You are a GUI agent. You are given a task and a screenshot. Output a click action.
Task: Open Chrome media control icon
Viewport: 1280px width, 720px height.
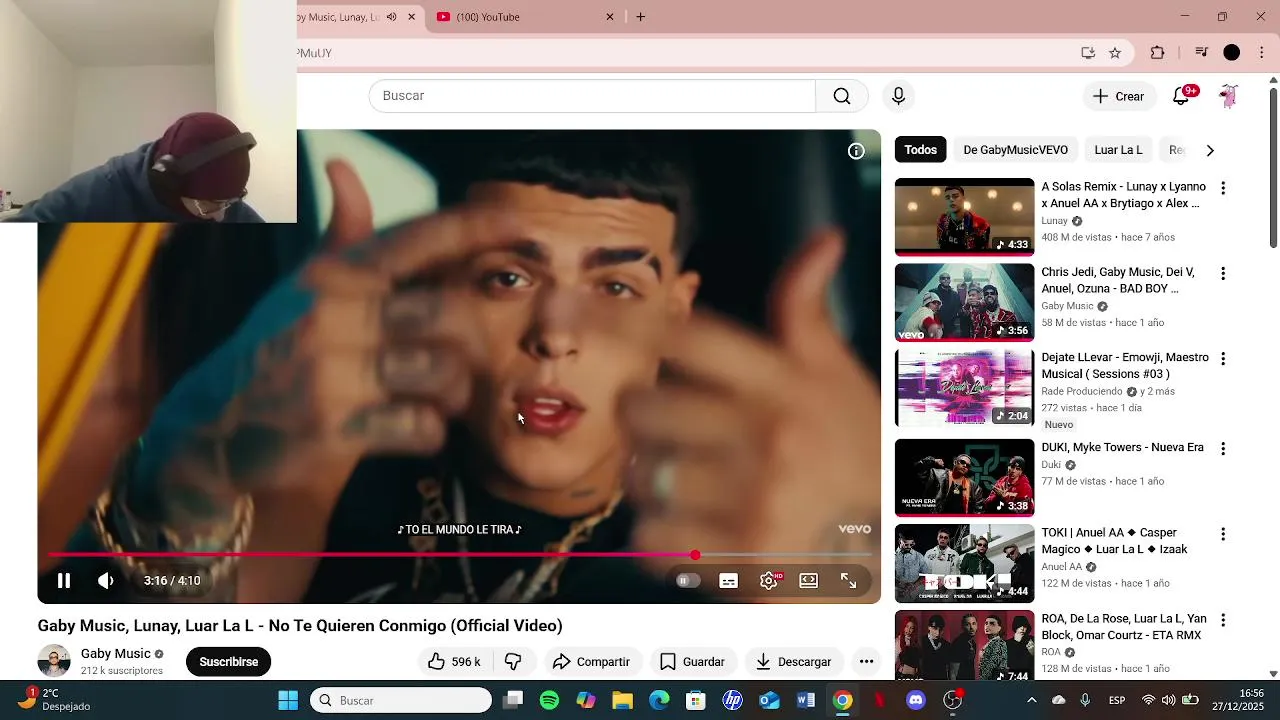pyautogui.click(x=1202, y=53)
